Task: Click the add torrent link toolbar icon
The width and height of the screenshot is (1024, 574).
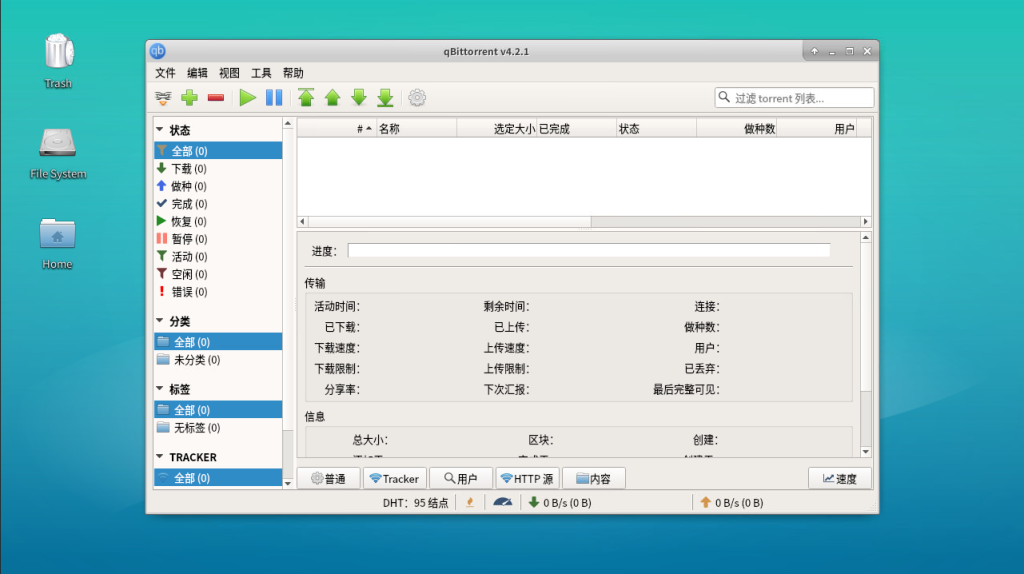Action: coord(163,98)
